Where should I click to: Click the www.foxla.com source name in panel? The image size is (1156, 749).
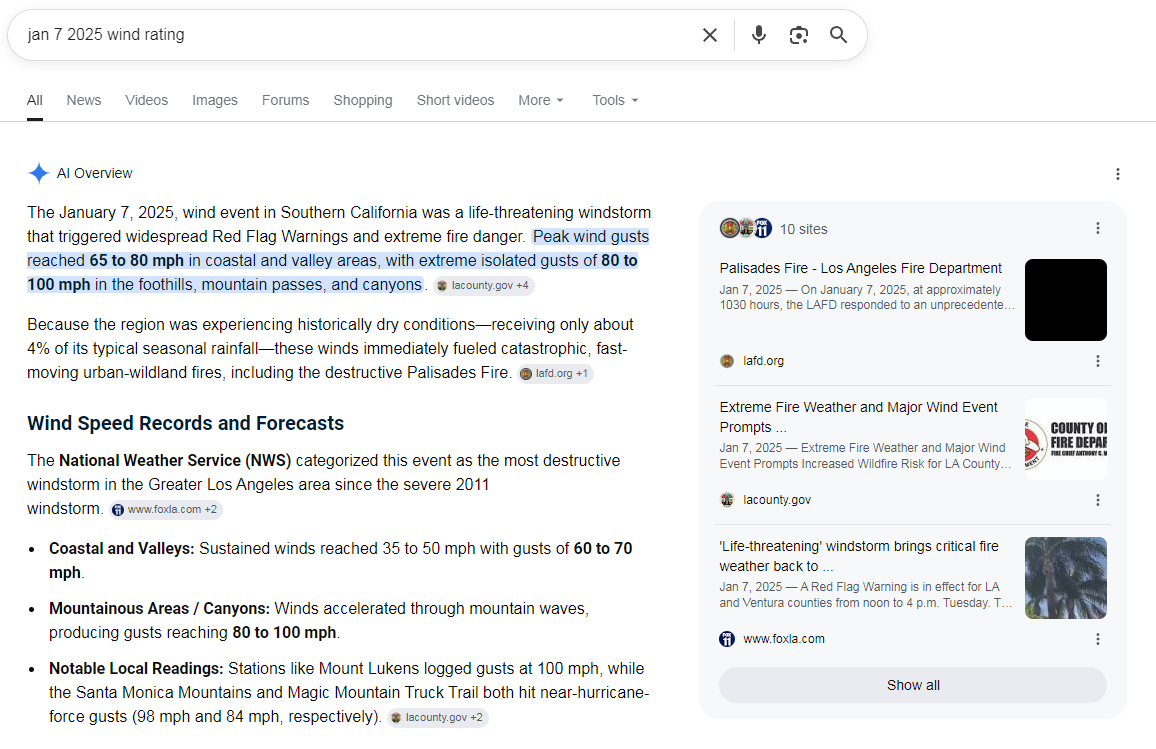point(784,639)
